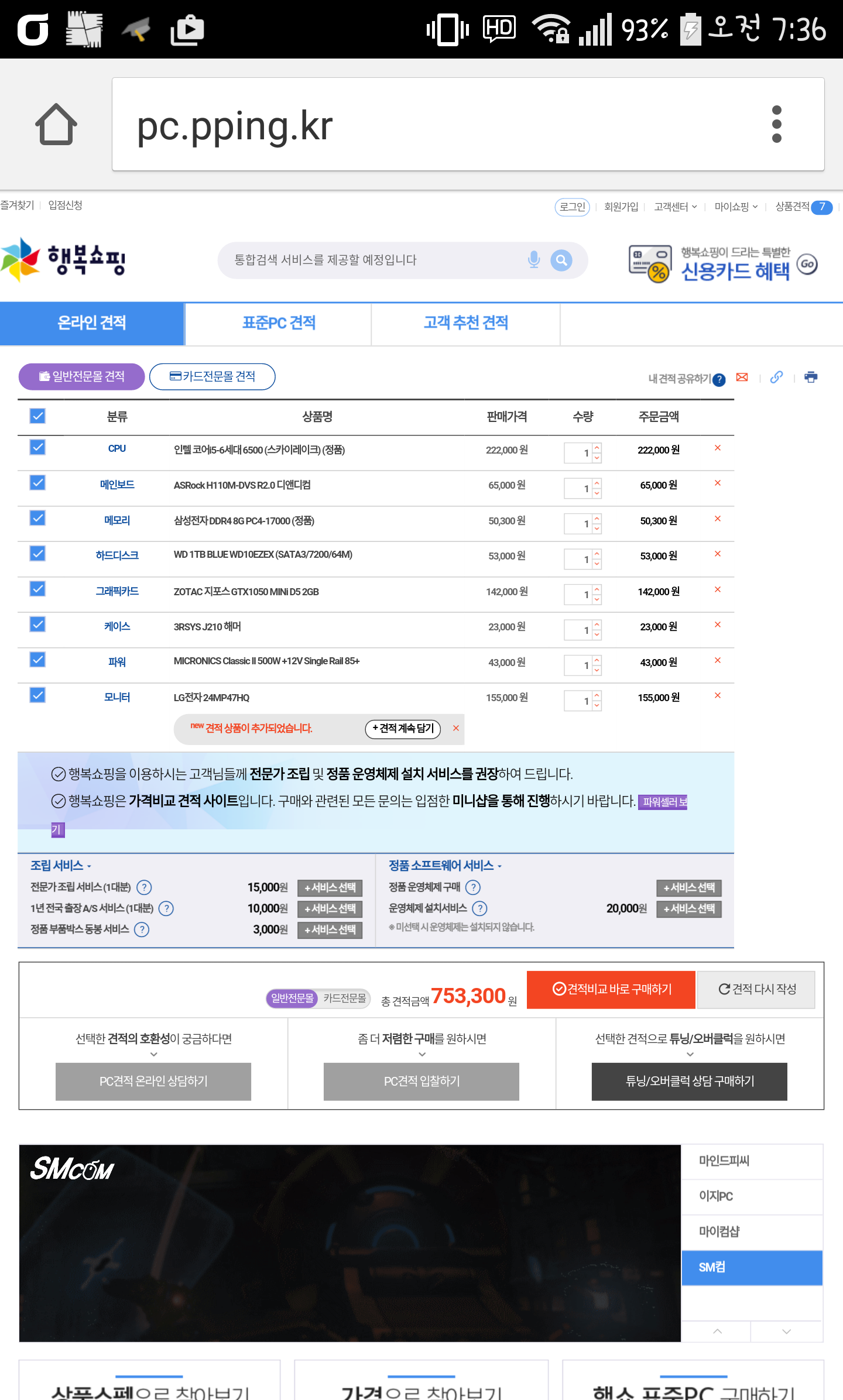Click the 견적 다시 작성 reset button
The width and height of the screenshot is (843, 1400).
pos(756,989)
